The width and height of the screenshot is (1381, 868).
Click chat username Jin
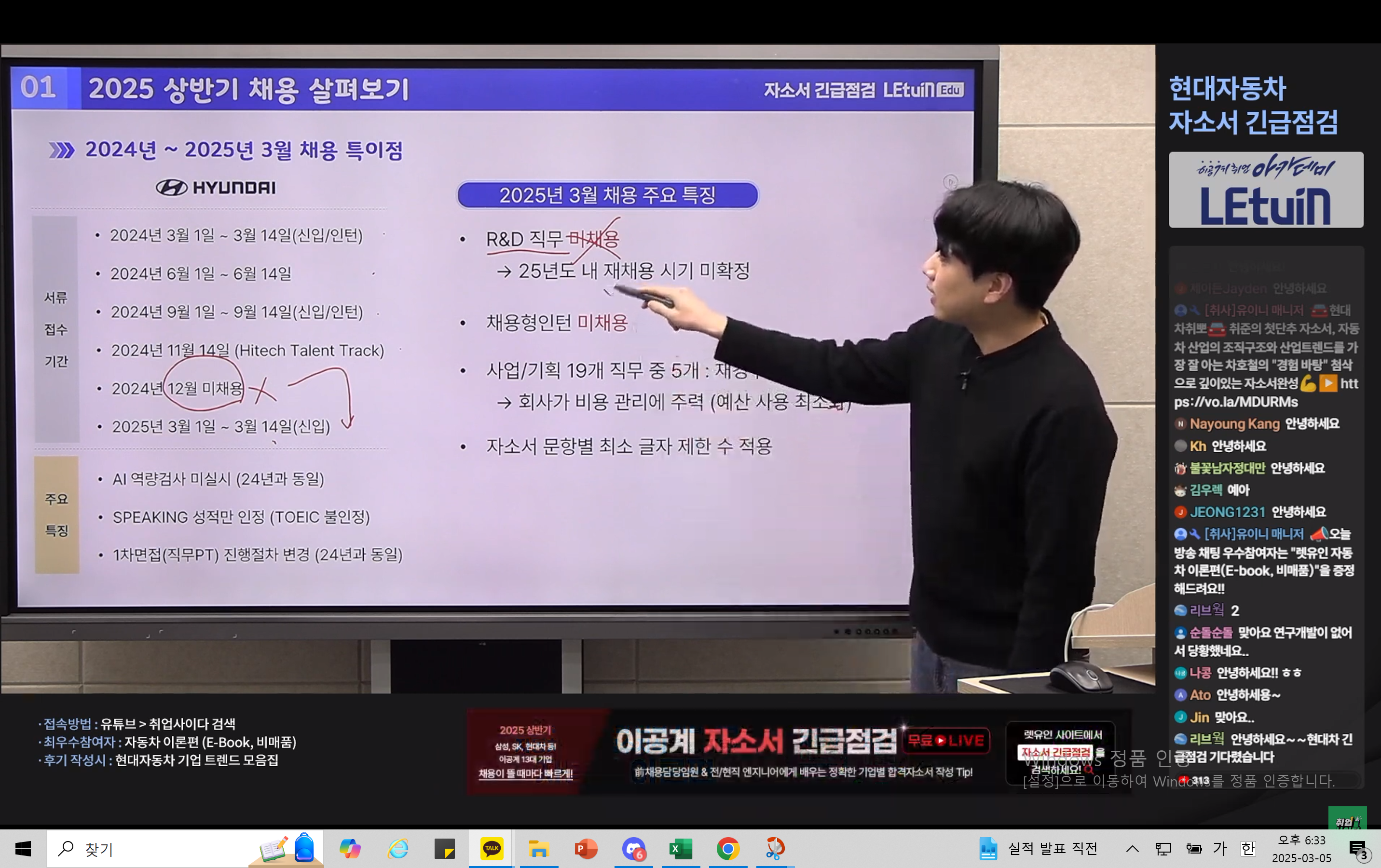coord(1199,717)
